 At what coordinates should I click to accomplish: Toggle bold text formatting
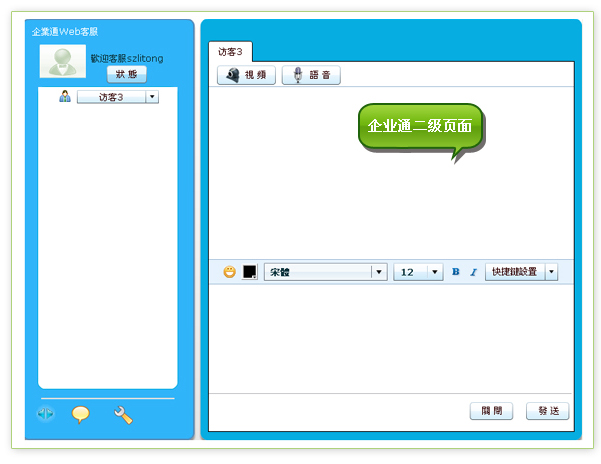pyautogui.click(x=456, y=272)
